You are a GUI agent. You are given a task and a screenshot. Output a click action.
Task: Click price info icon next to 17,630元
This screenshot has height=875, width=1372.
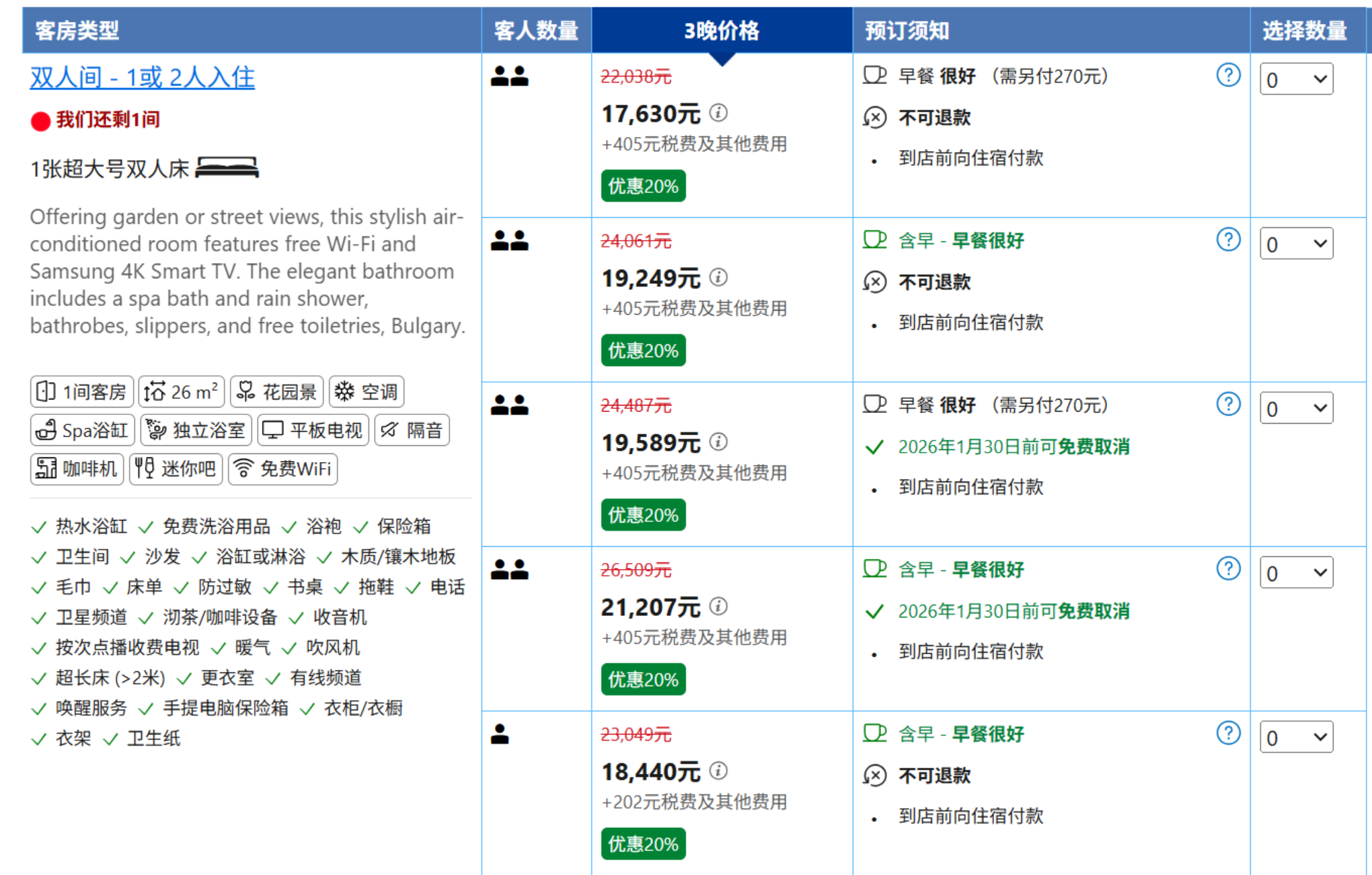[x=718, y=113]
